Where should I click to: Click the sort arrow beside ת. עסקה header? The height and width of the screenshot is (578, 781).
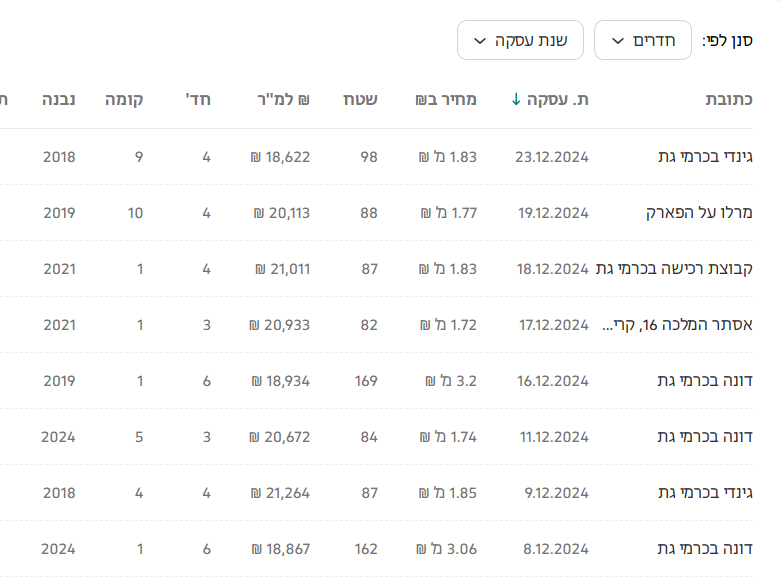pyautogui.click(x=516, y=100)
